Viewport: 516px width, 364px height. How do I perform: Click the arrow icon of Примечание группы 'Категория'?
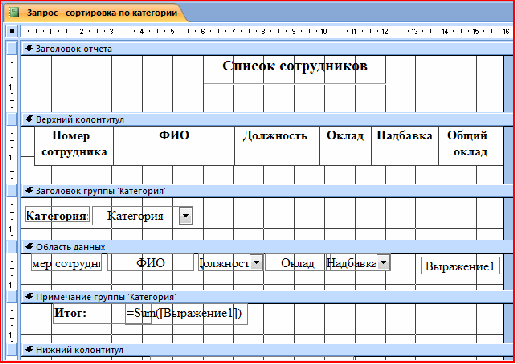pos(29,296)
